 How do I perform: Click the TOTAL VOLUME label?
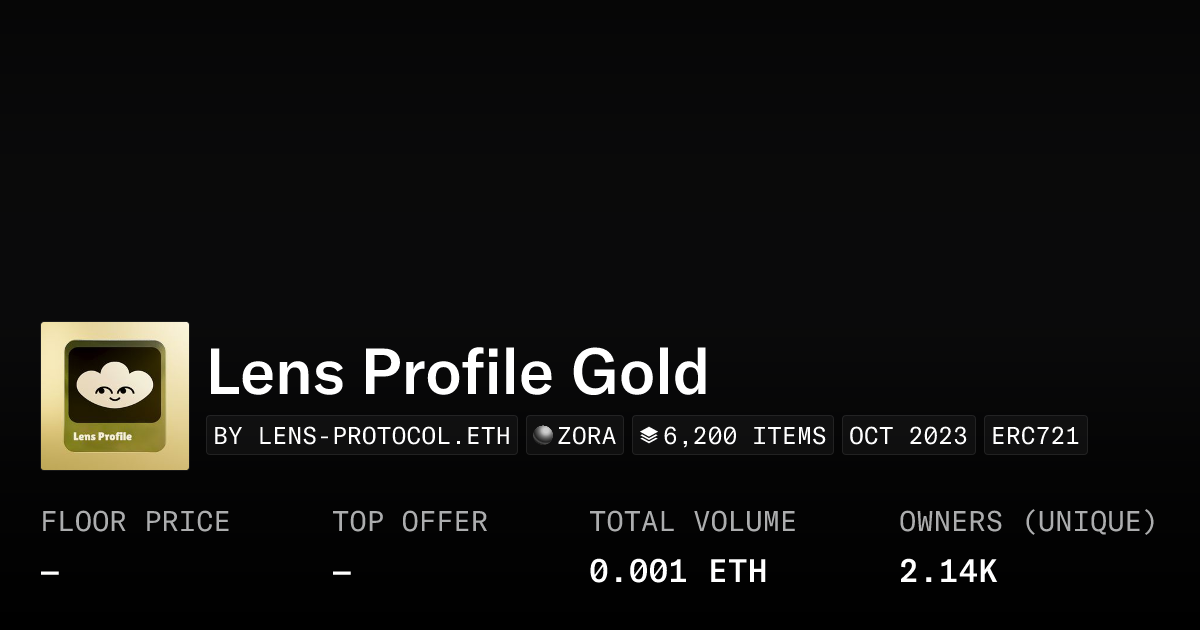pyautogui.click(x=692, y=522)
